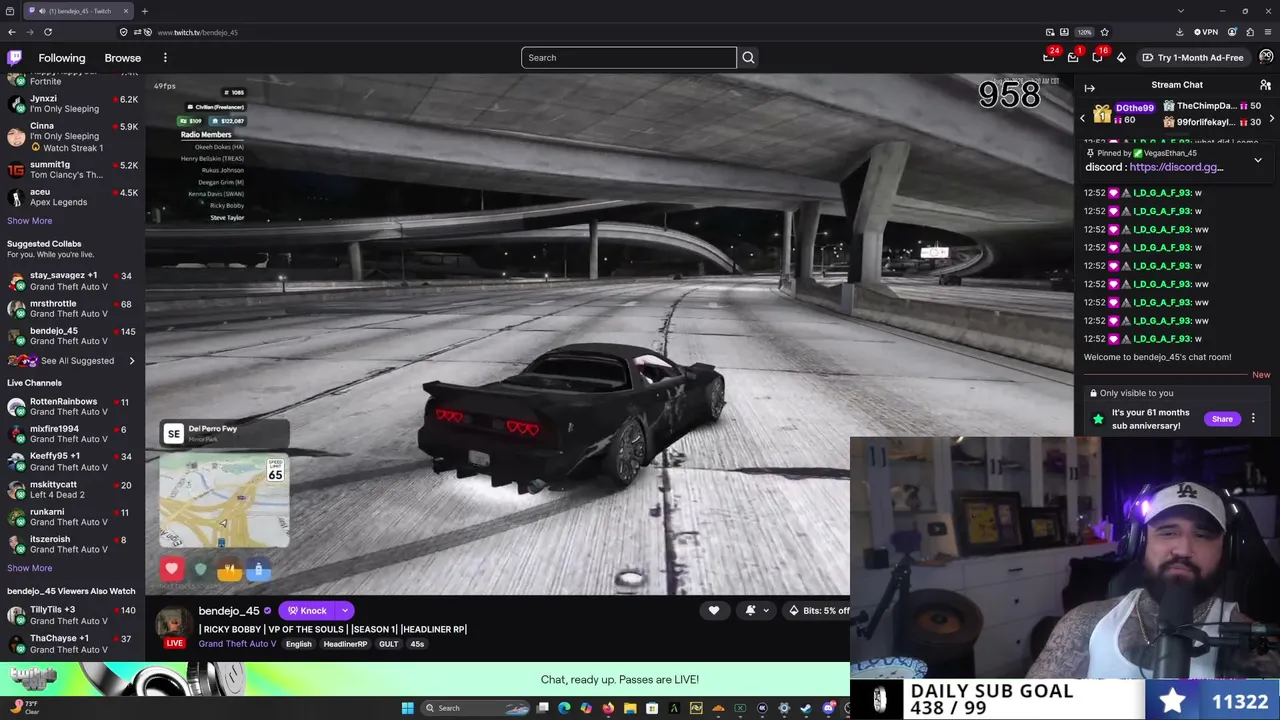
Task: Select the 45s tag
Action: point(417,644)
